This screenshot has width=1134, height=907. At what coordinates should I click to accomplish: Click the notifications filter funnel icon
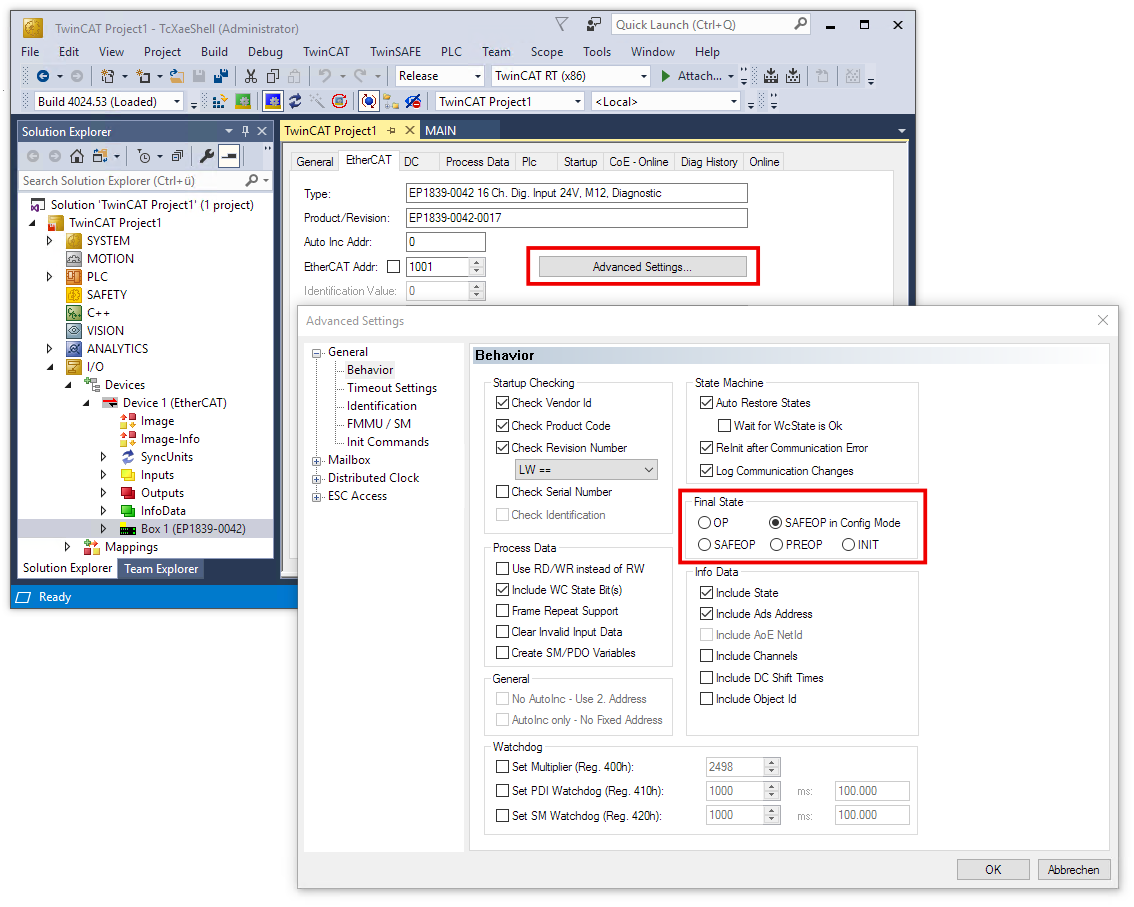561,24
